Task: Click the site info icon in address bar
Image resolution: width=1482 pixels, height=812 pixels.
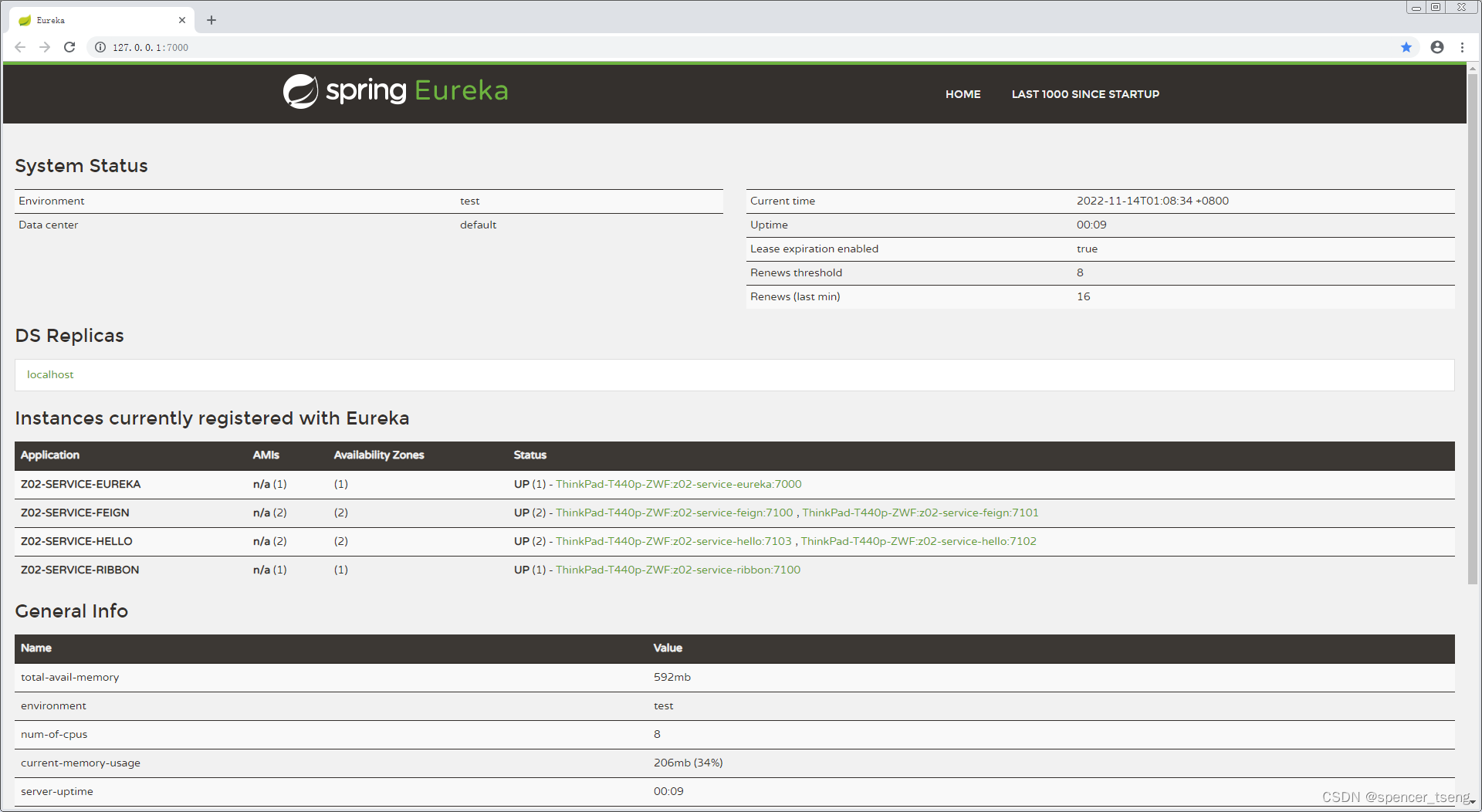Action: (100, 47)
